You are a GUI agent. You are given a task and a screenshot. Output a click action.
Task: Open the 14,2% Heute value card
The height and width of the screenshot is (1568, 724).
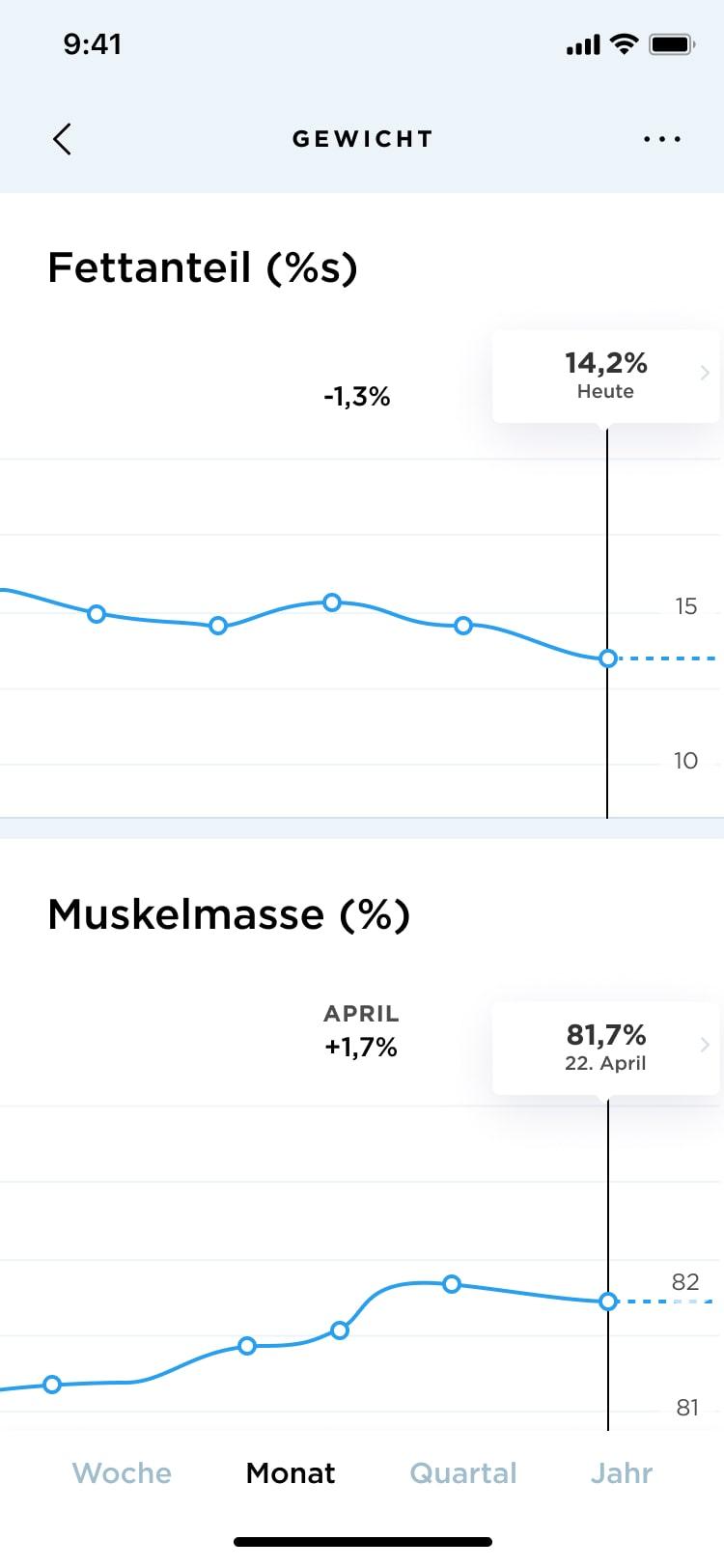[x=606, y=377]
